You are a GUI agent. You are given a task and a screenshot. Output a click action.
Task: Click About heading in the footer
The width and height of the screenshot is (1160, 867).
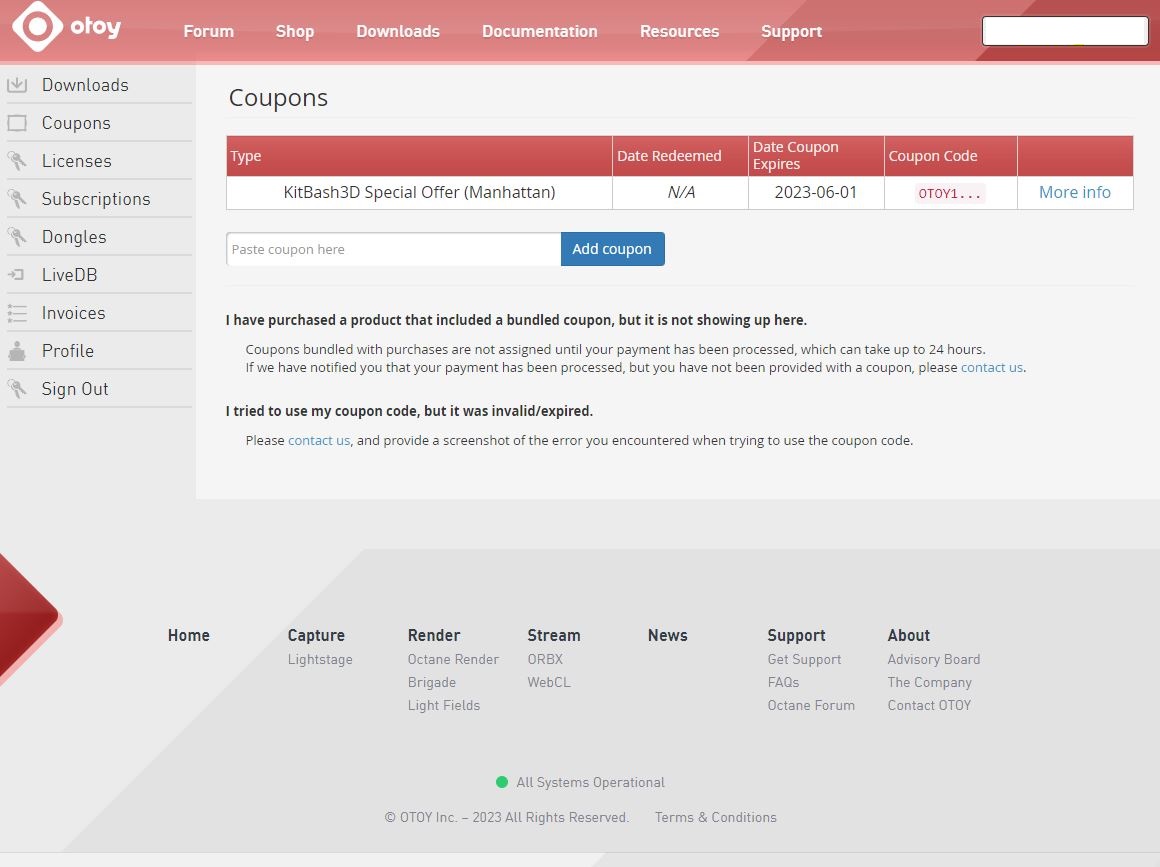pyautogui.click(x=908, y=635)
